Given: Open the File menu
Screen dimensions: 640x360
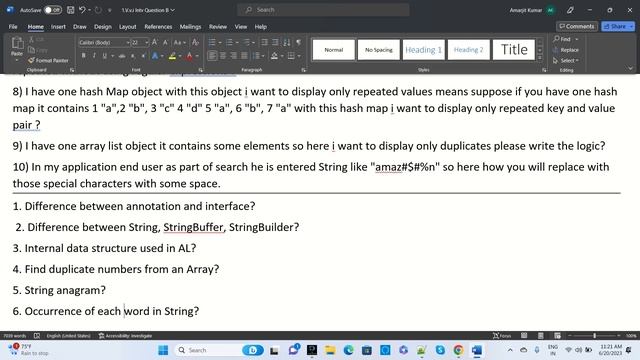Looking at the screenshot, I should point(13,27).
